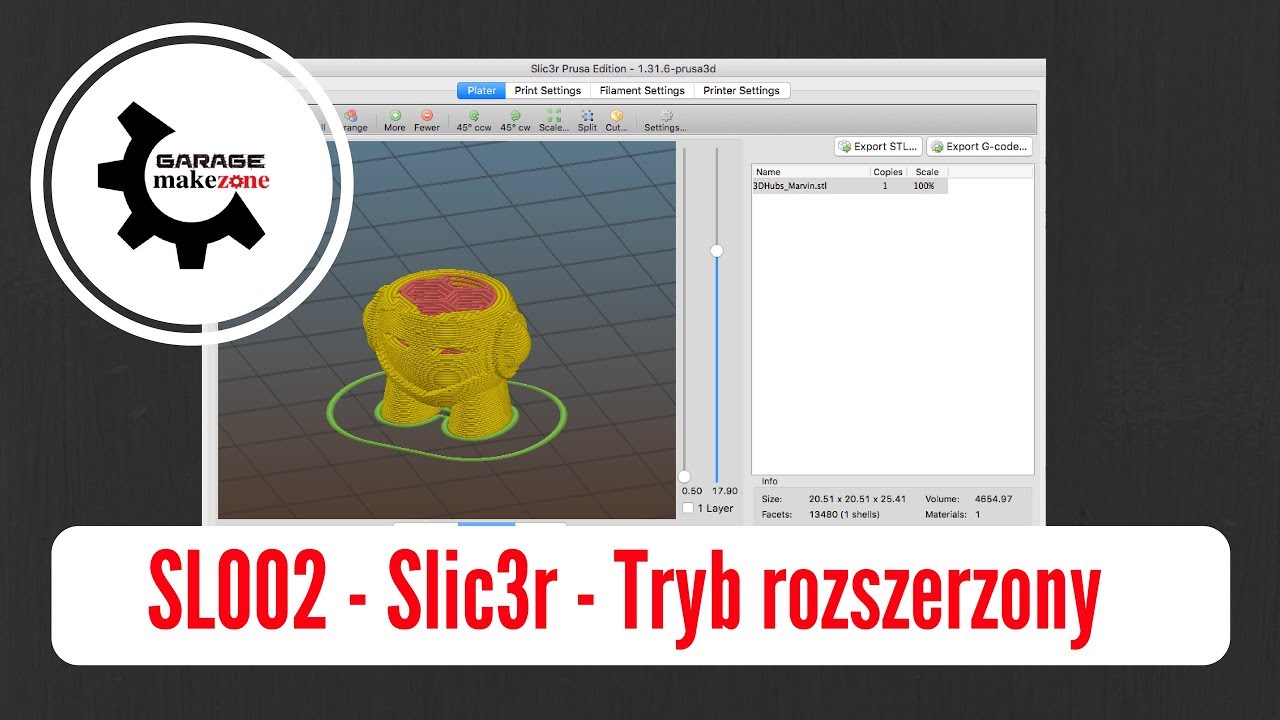This screenshot has width=1280, height=720.
Task: Click the Export G-code button
Action: (x=979, y=146)
